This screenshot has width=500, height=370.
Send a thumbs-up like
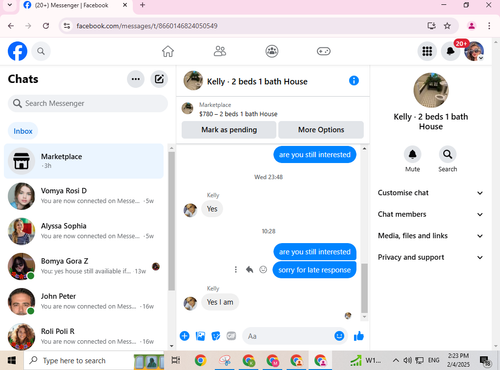(359, 336)
